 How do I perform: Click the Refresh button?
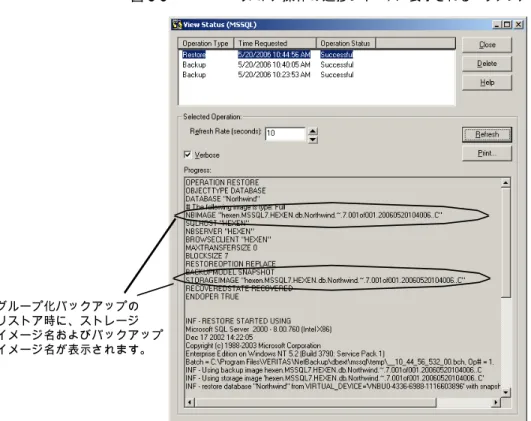pyautogui.click(x=487, y=134)
